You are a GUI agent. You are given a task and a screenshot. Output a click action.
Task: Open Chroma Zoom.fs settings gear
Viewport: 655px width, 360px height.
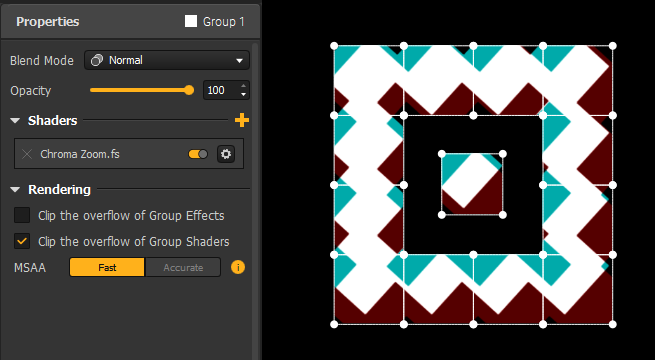point(226,154)
